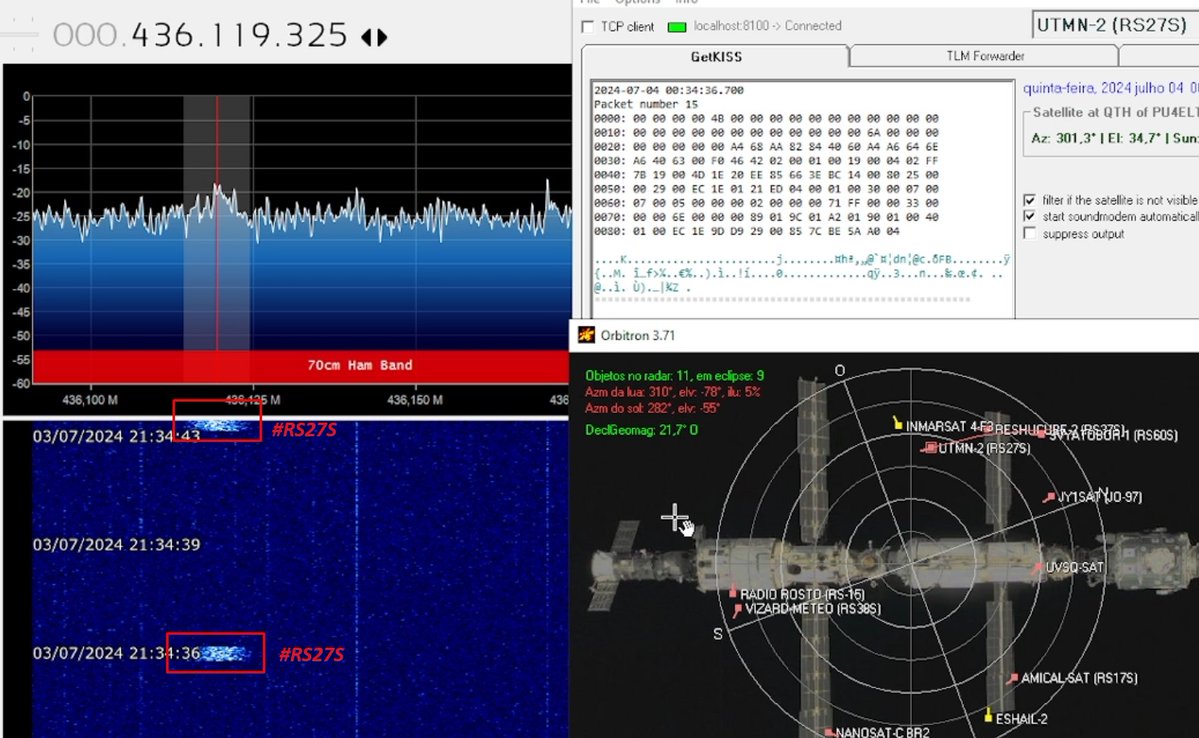
Task: Enable the TCP client checkbox
Action: (587, 26)
